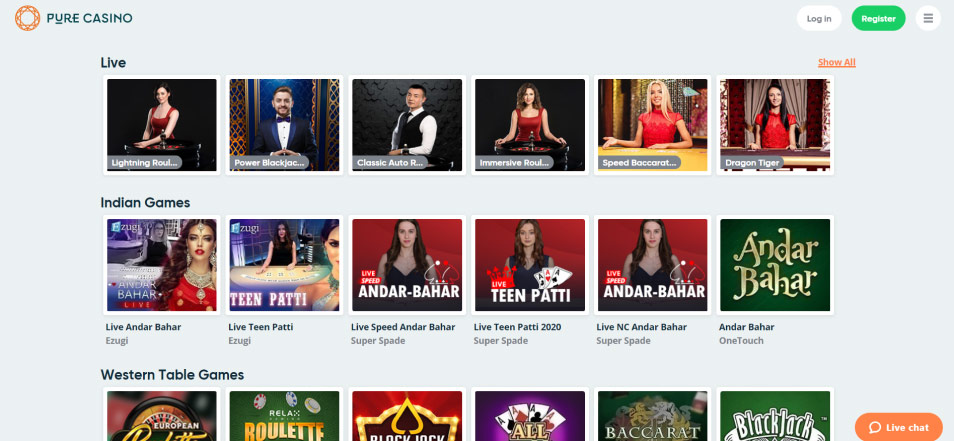This screenshot has width=954, height=441.
Task: Click the 'OneTouch' provider text
Action: tap(741, 341)
